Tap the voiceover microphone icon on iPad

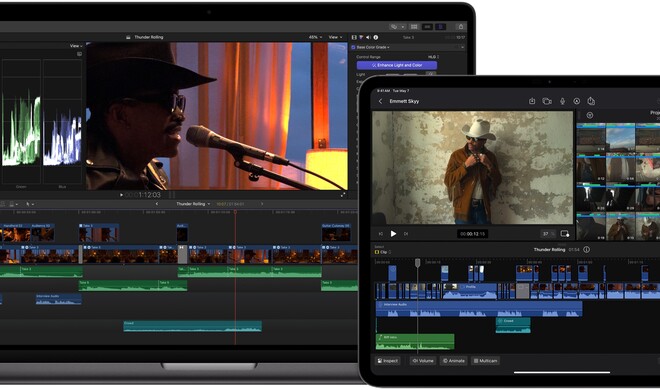point(562,101)
